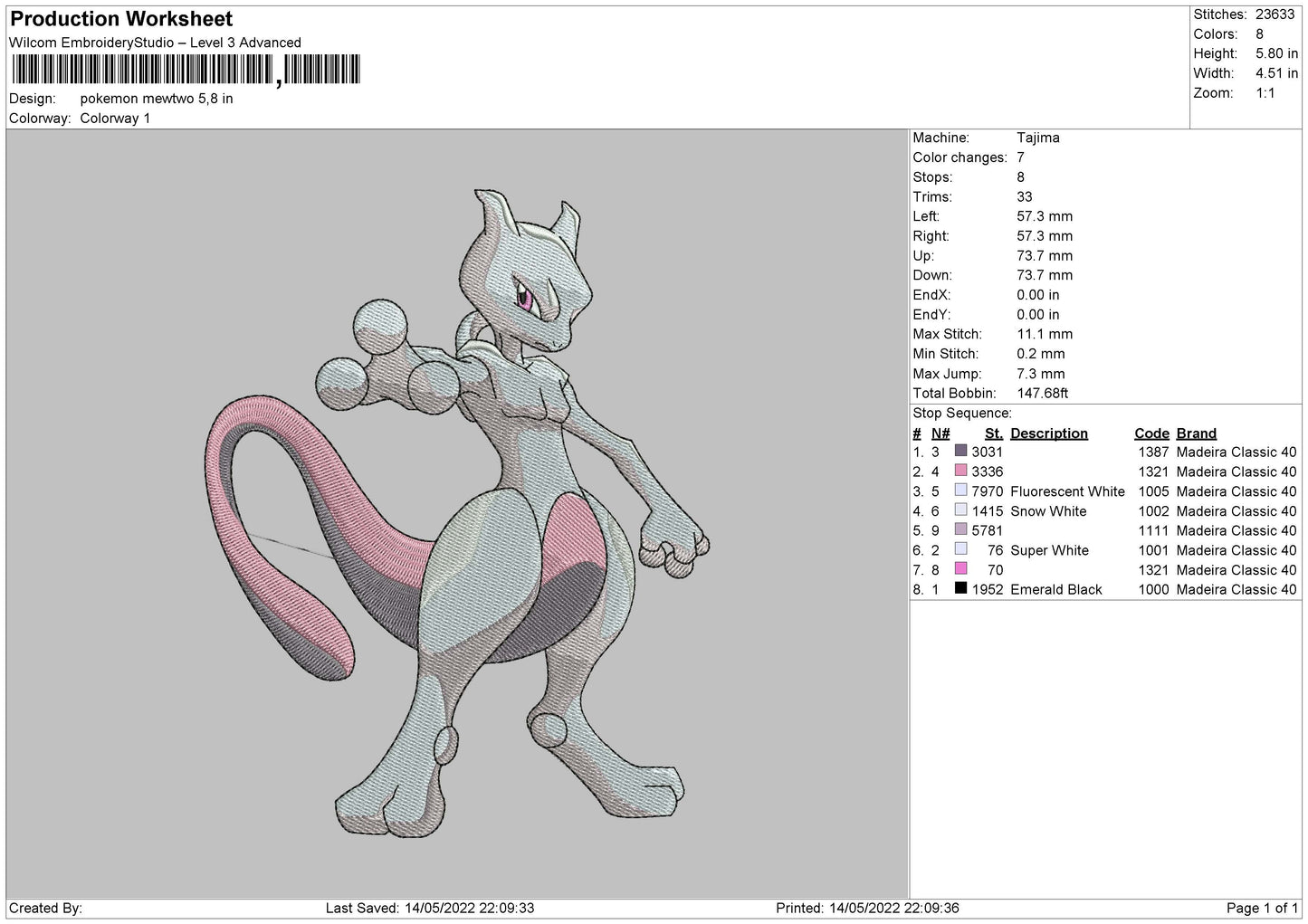Click the Total Bobbin value '147.68ft'
The image size is (1308, 924).
(1043, 394)
